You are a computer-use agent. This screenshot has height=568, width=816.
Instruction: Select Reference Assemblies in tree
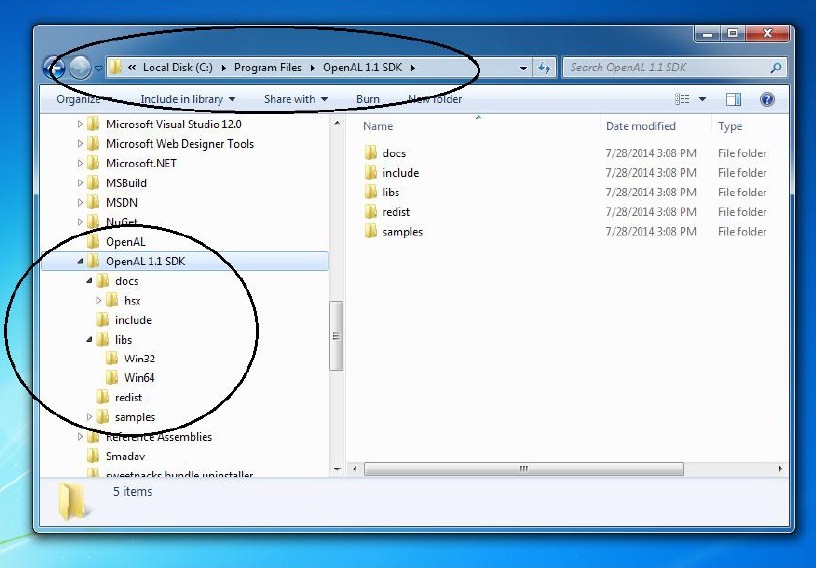point(159,437)
